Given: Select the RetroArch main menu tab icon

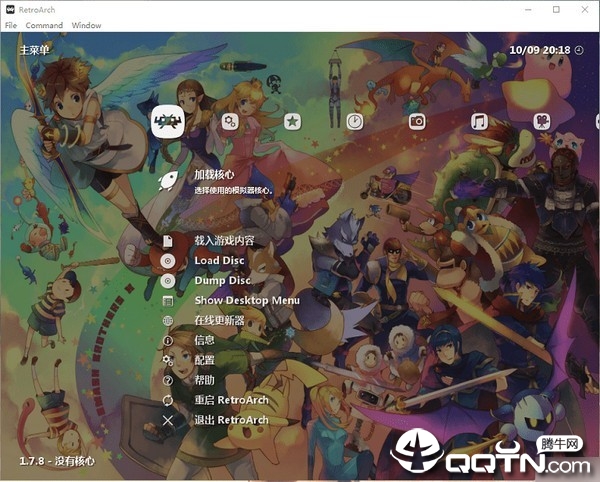Looking at the screenshot, I should click(168, 122).
